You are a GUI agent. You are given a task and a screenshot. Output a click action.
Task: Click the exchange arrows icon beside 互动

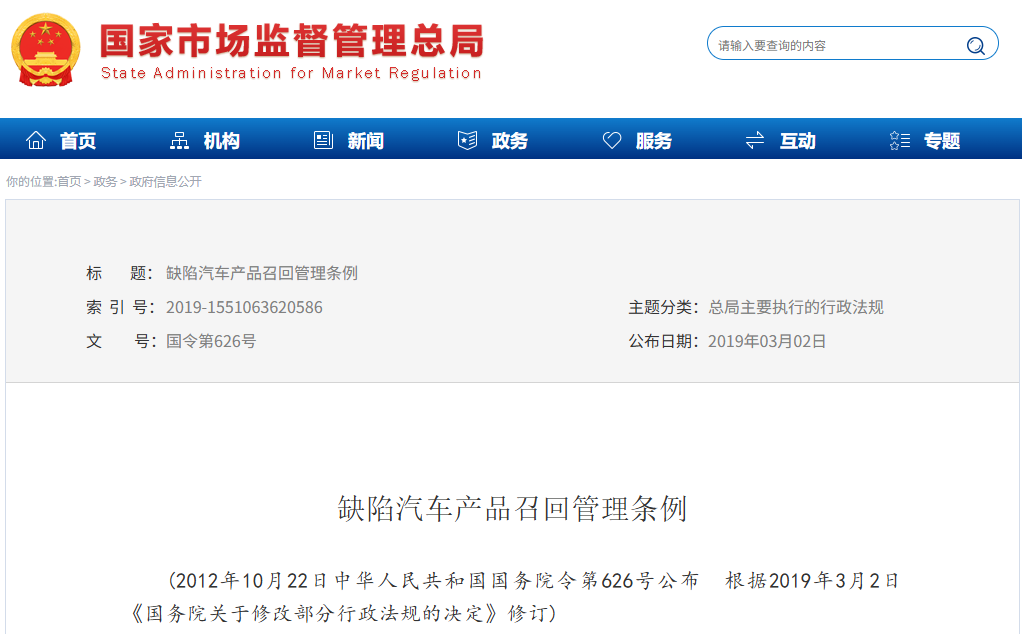click(x=755, y=140)
